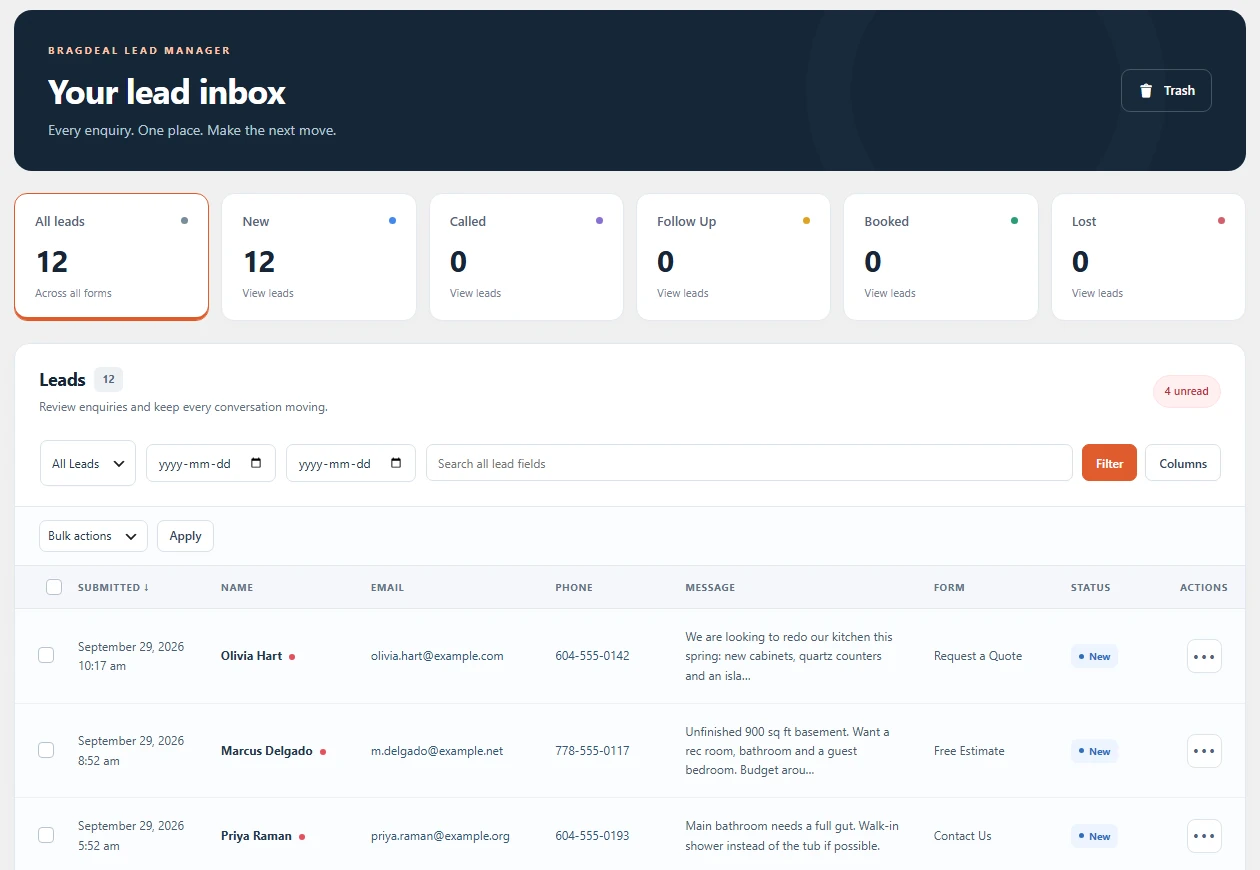Click the orange Filter button
Screen dimensions: 1260x870
point(1109,463)
